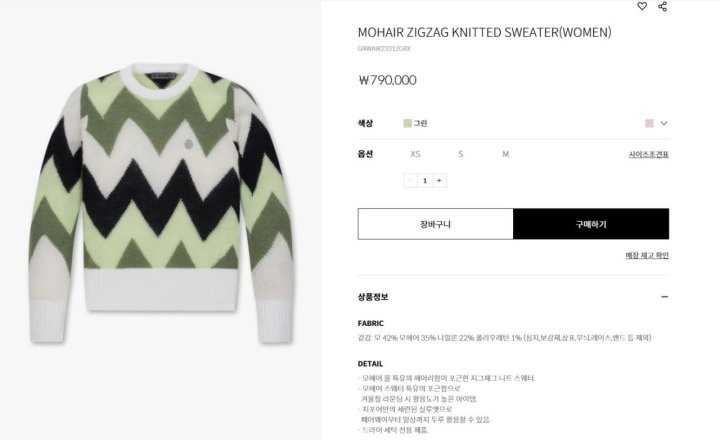Select the pink color swatch option
This screenshot has height=440, width=720.
click(649, 123)
